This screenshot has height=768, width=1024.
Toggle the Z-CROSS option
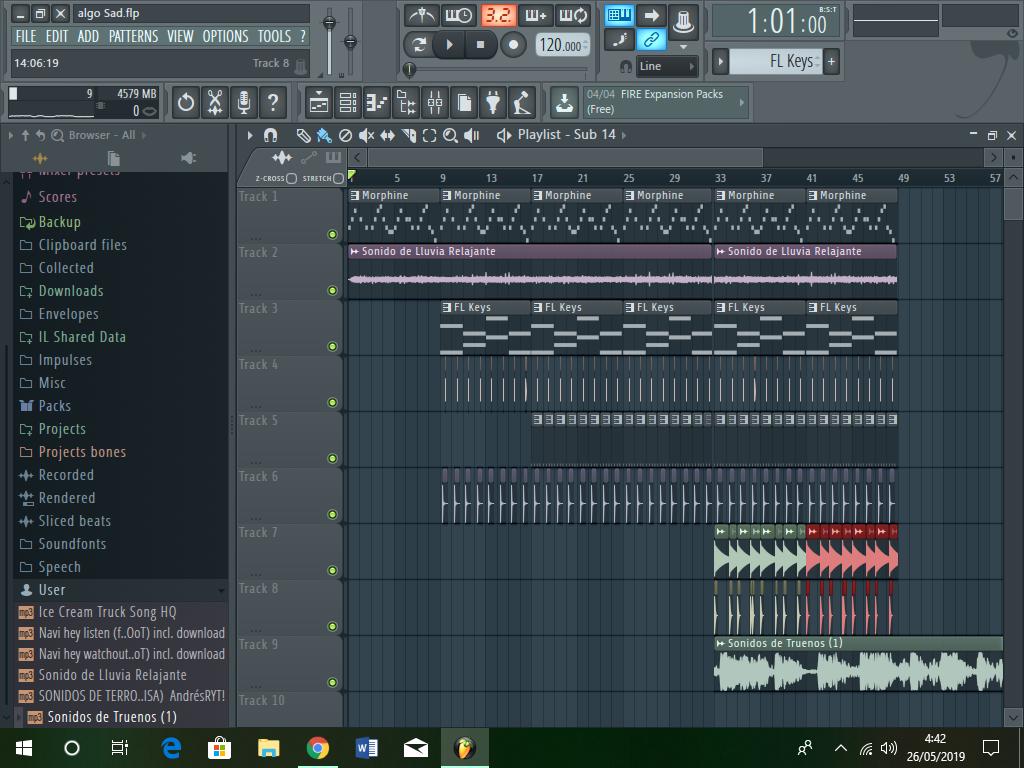[291, 178]
